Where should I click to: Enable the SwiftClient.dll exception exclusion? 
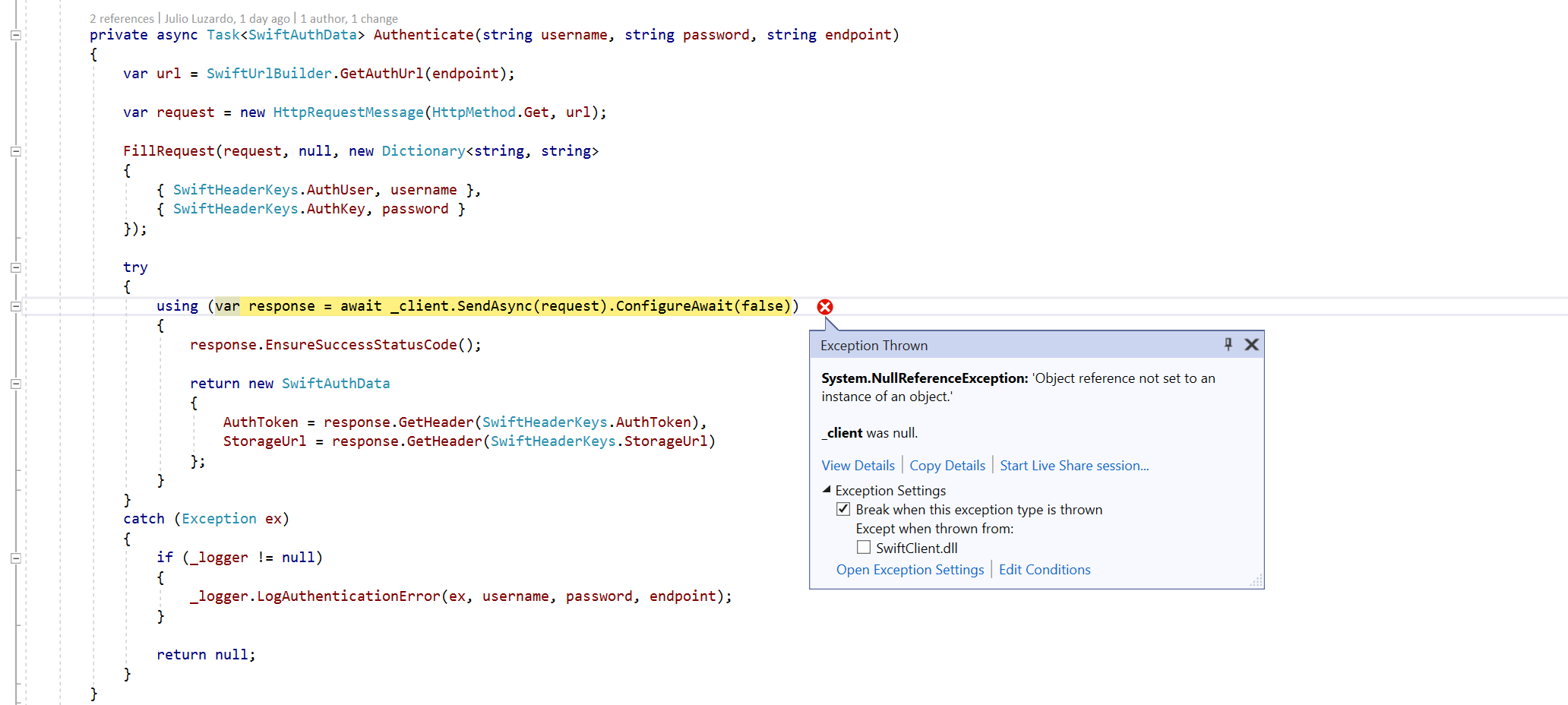(864, 547)
